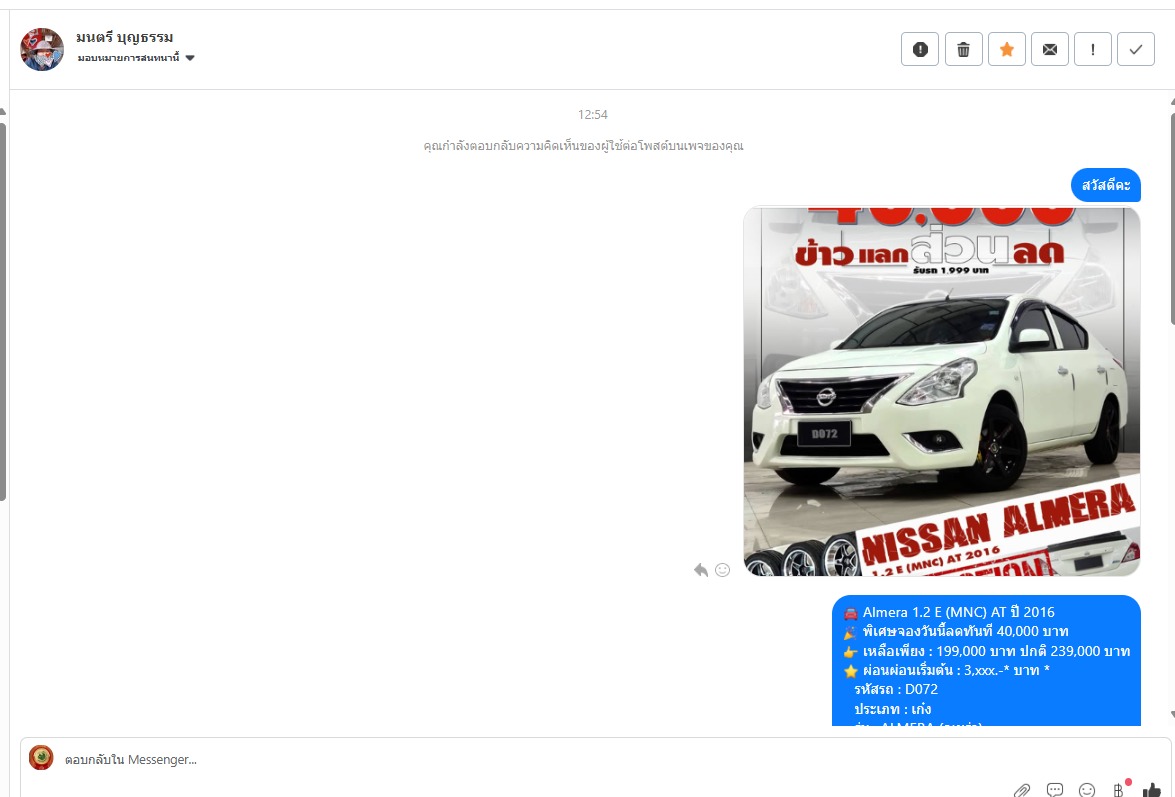Open the Nissan Almera image attachment
This screenshot has width=1175, height=797.
942,391
